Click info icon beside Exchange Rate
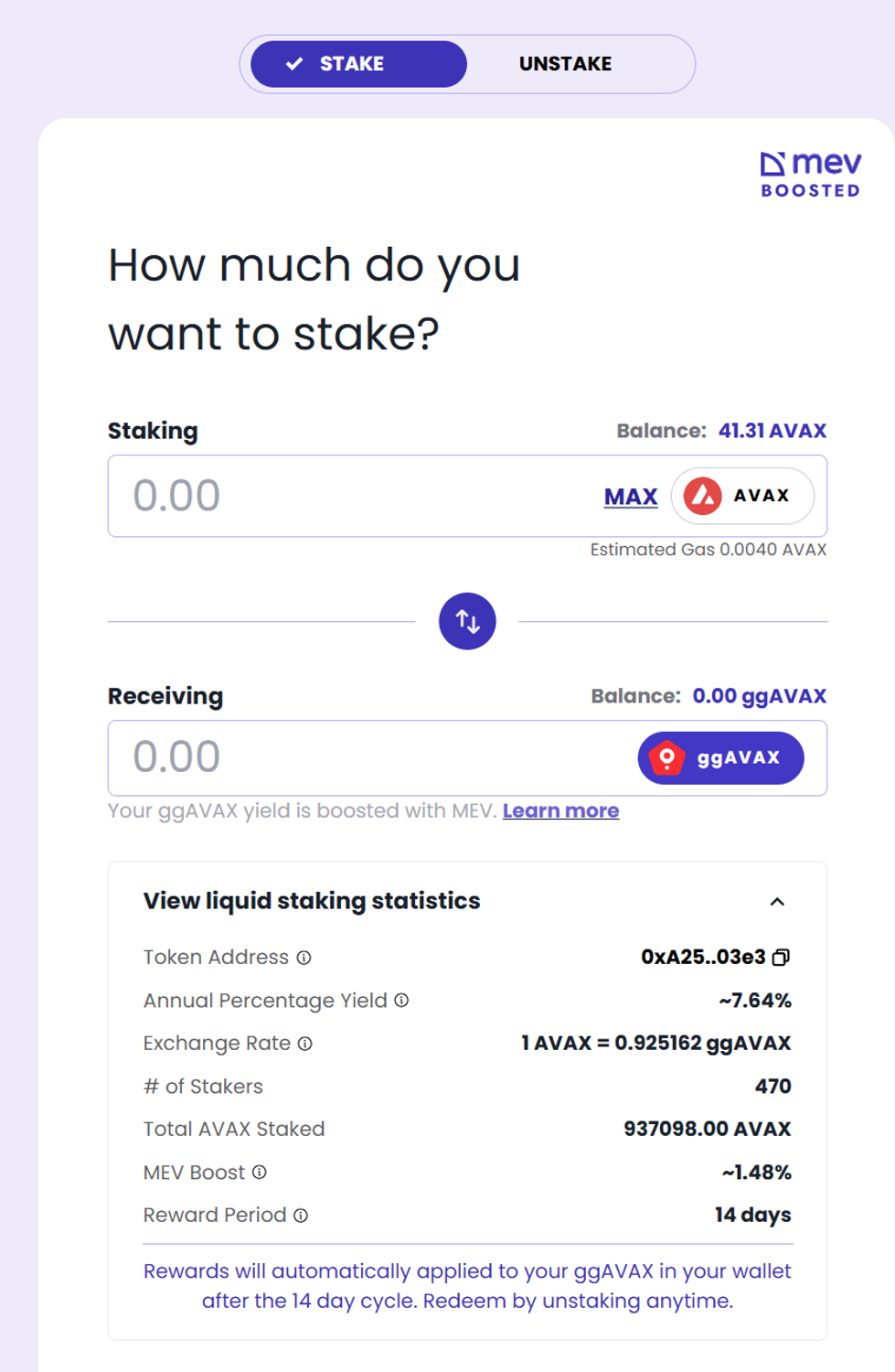The image size is (895, 1372). tap(305, 1044)
